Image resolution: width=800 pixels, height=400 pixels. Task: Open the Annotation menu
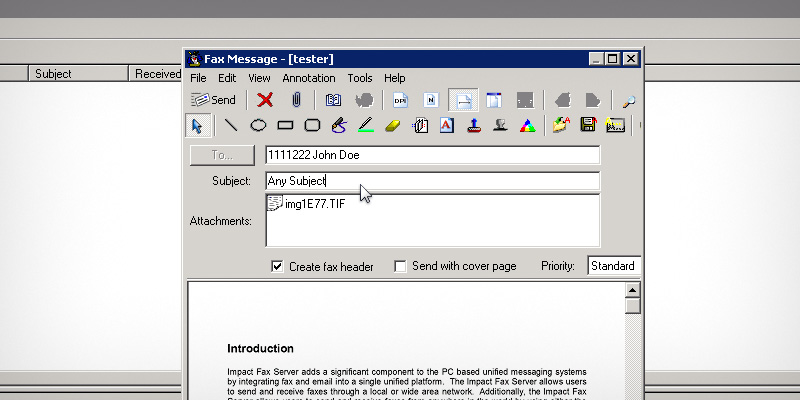(309, 78)
